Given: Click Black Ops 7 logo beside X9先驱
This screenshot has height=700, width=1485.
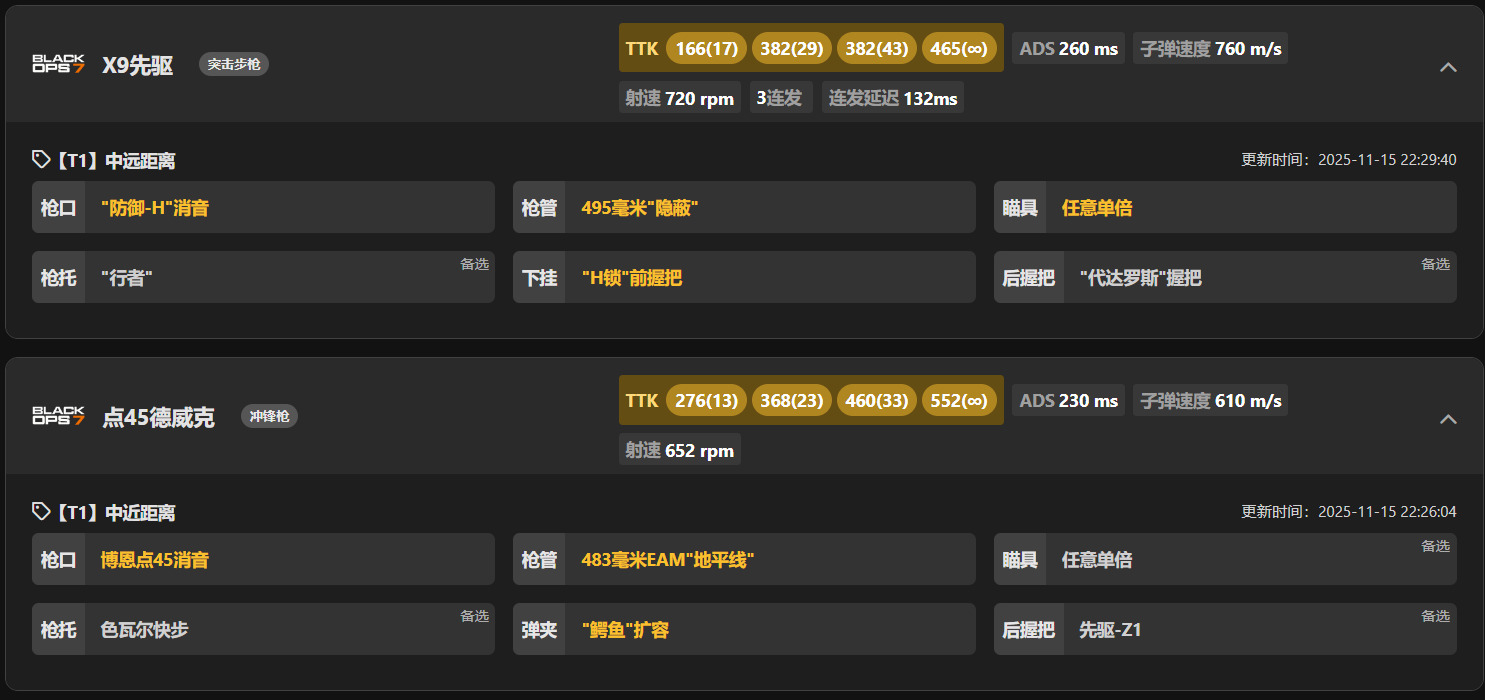Looking at the screenshot, I should pyautogui.click(x=58, y=65).
